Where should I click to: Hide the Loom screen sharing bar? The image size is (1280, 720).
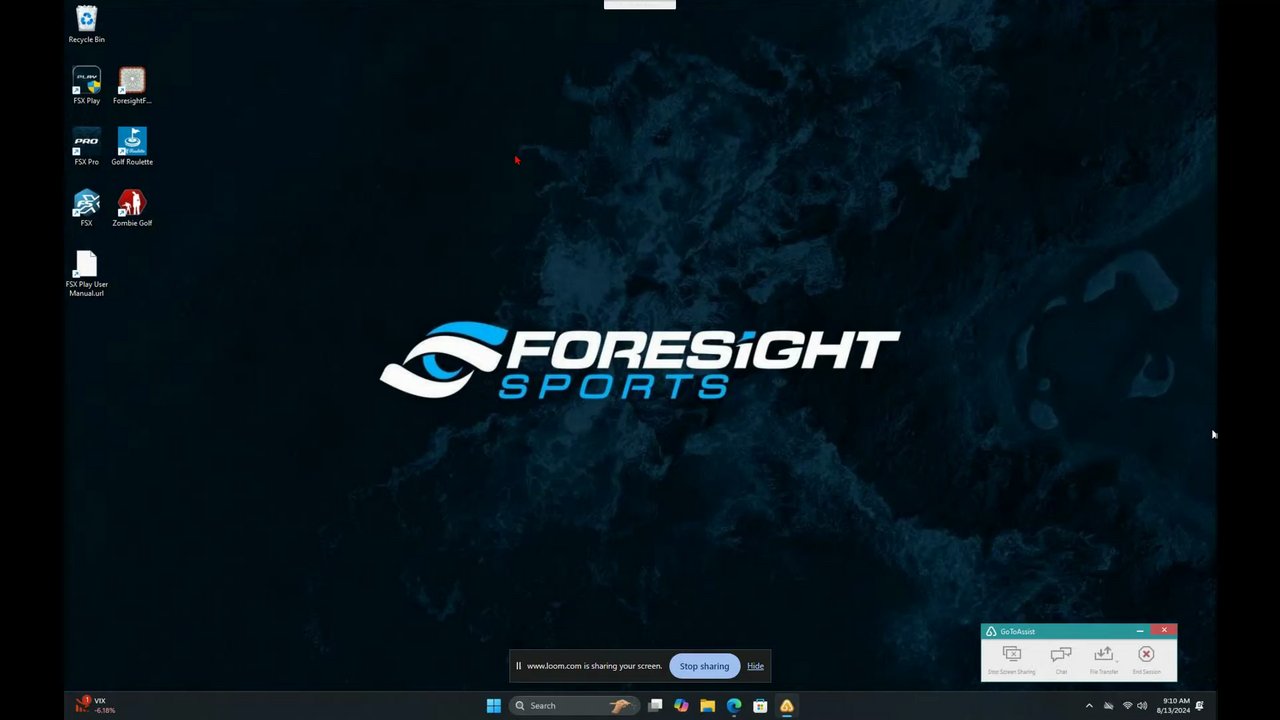click(755, 666)
